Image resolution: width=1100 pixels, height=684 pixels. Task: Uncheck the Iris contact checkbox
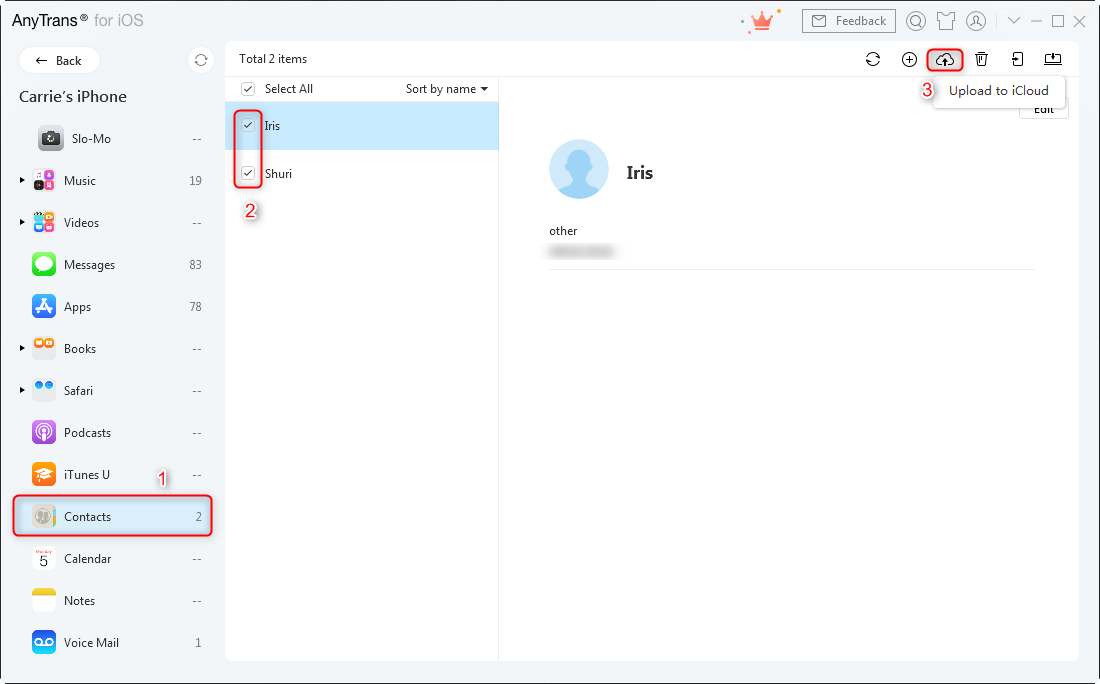point(248,125)
